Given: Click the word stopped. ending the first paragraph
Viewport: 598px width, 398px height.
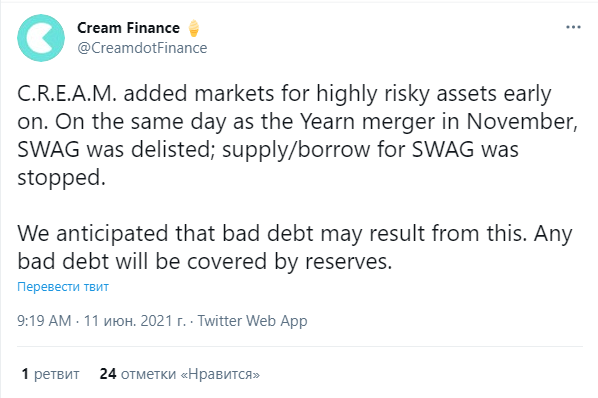Looking at the screenshot, I should 61,178.
